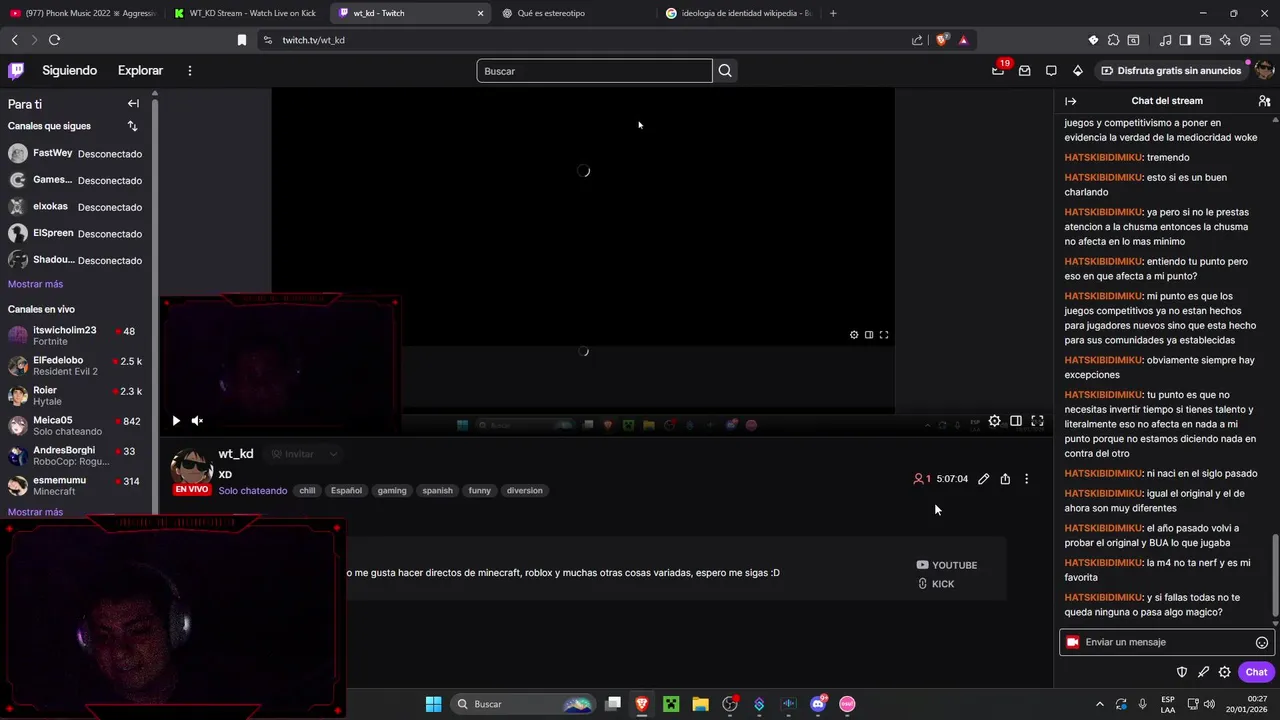Image resolution: width=1280 pixels, height=720 pixels.
Task: Open the Explorar page
Action: [140, 71]
